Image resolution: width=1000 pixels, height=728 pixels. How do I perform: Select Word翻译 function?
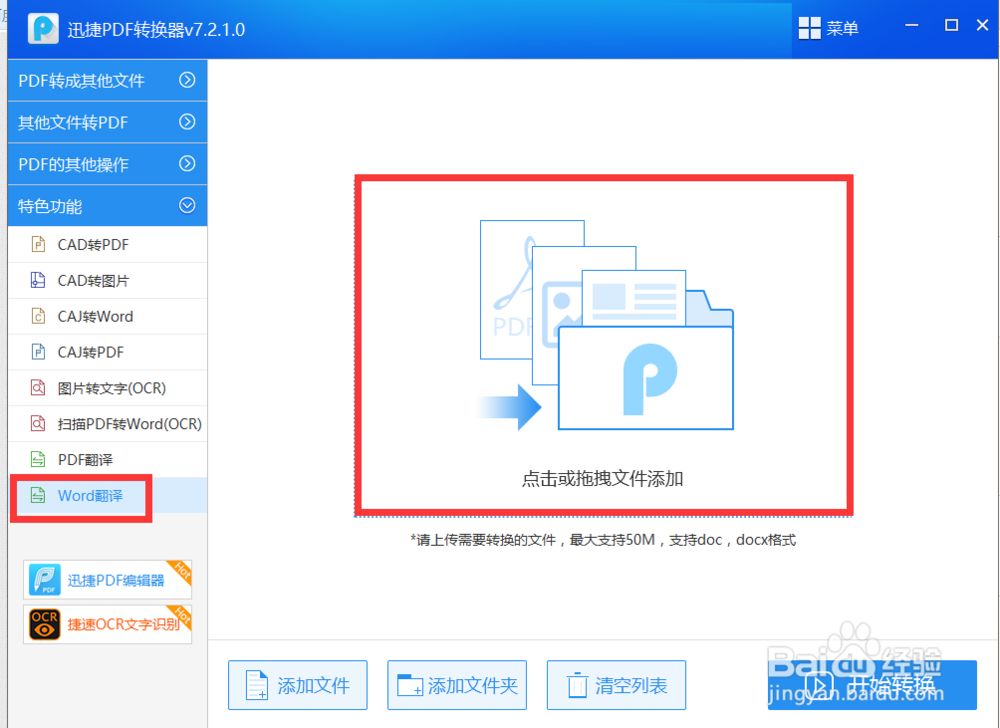107,495
